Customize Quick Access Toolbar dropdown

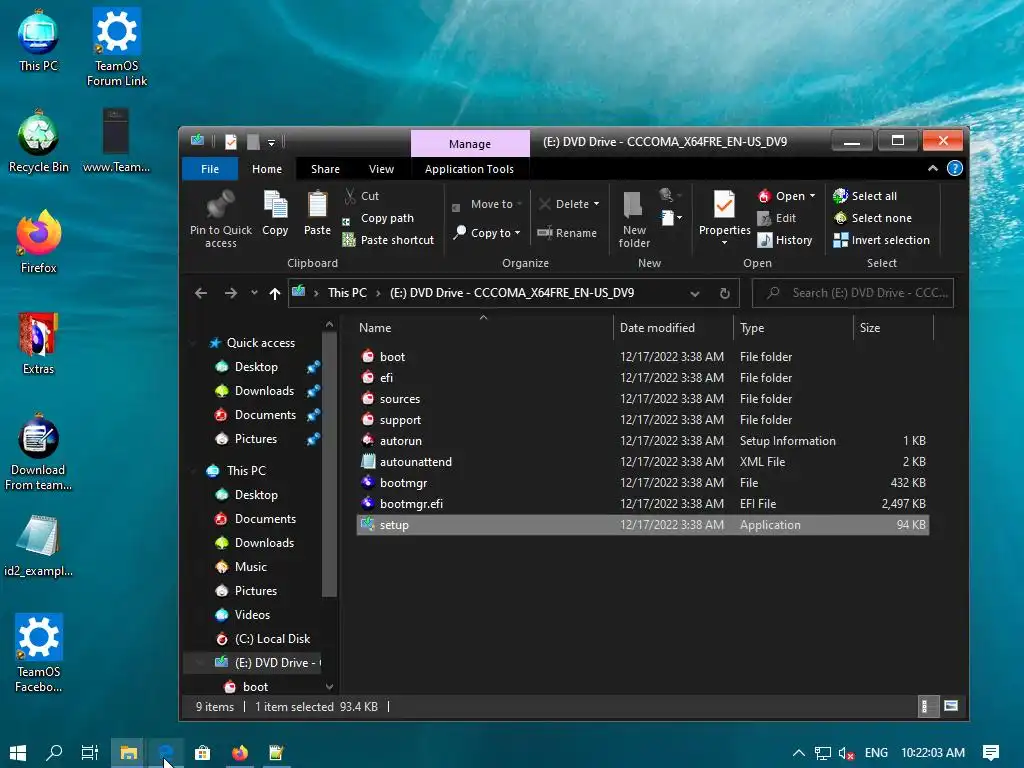pos(271,142)
